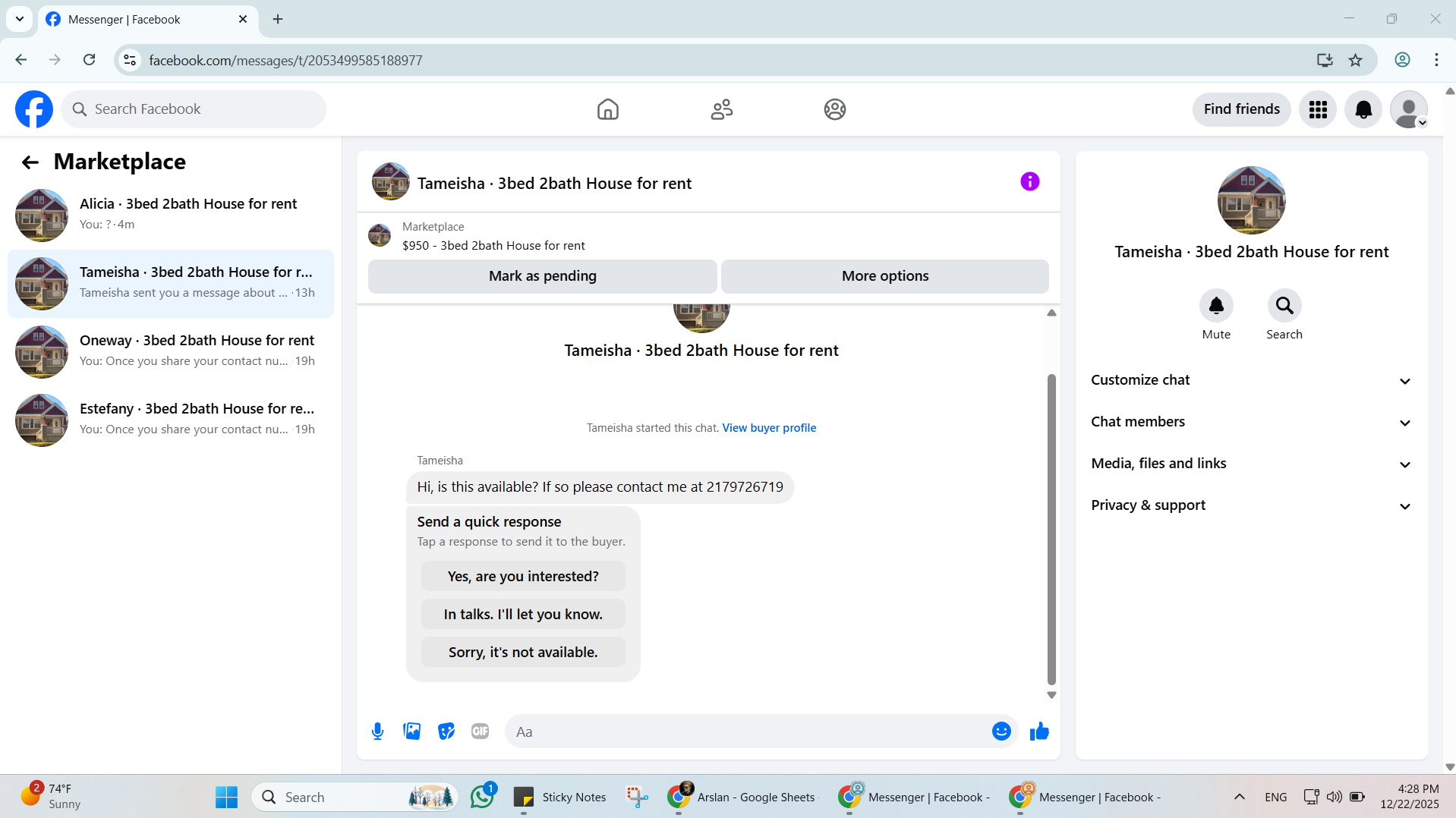Open Chrome three-dot menu
The height and width of the screenshot is (818, 1456).
[1436, 60]
